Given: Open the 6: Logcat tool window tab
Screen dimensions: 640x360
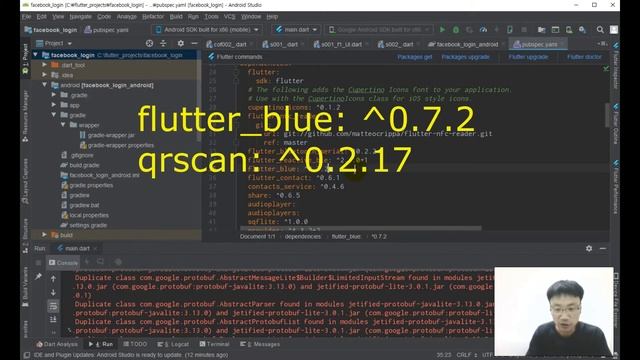Looking at the screenshot, I should tap(173, 344).
